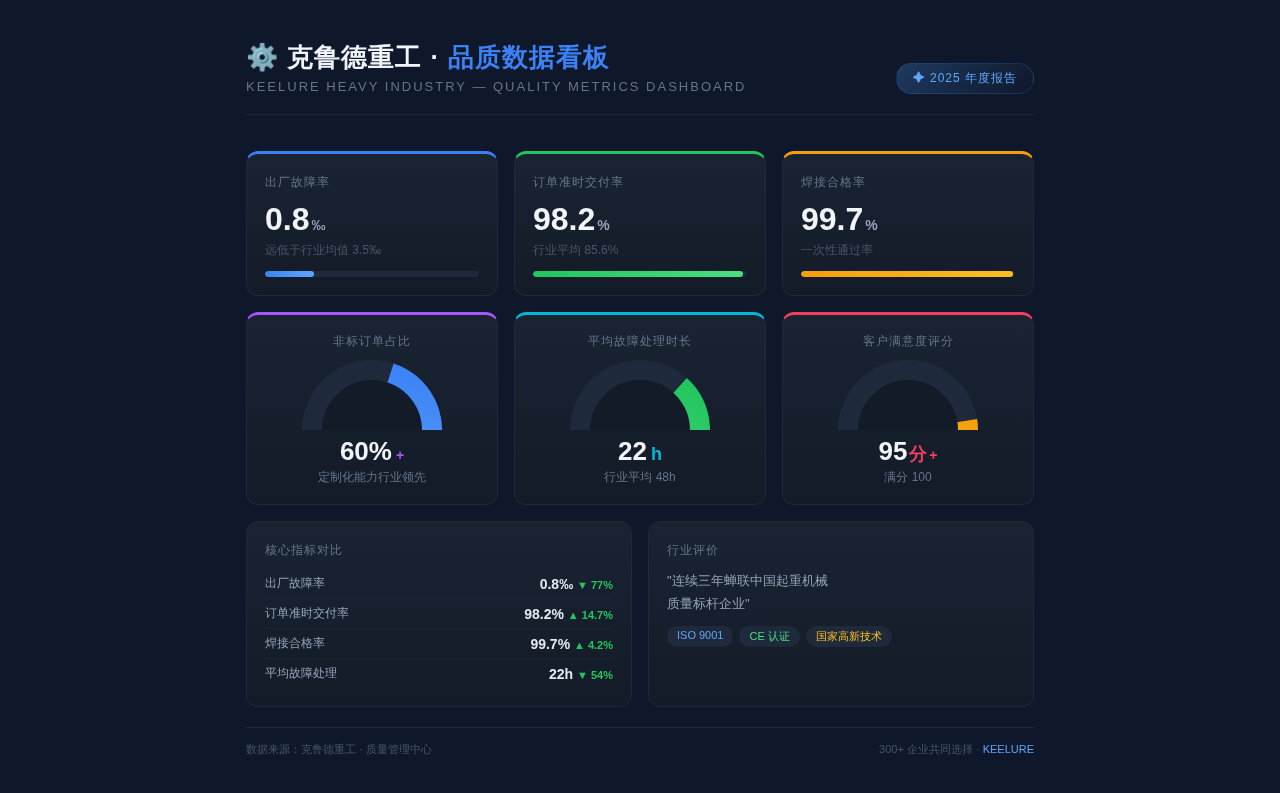The width and height of the screenshot is (1280, 793).
Task: Click the 98.2% on-time delivery value
Action: tap(571, 219)
